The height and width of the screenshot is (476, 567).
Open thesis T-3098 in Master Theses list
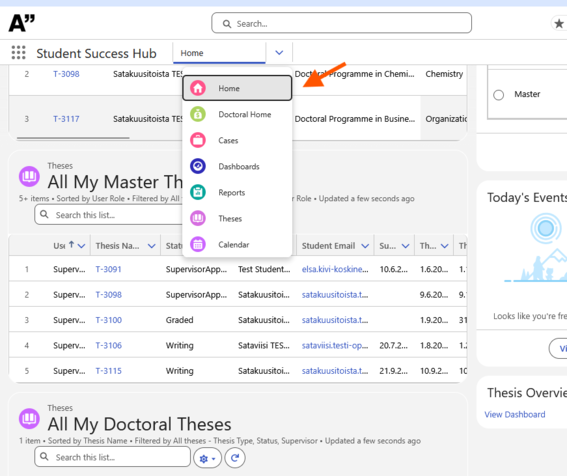point(108,295)
